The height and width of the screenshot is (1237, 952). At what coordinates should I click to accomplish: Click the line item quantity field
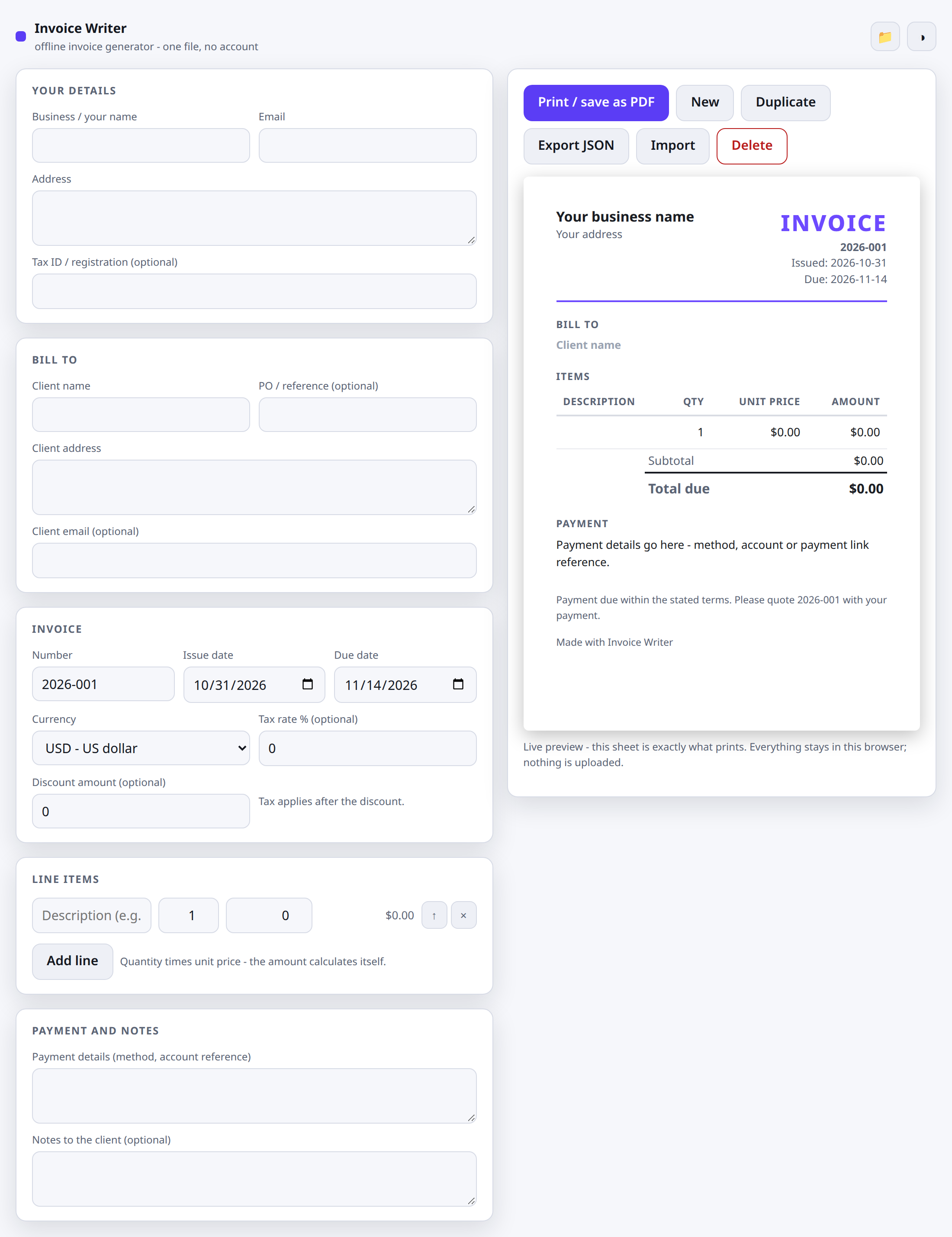click(x=189, y=915)
